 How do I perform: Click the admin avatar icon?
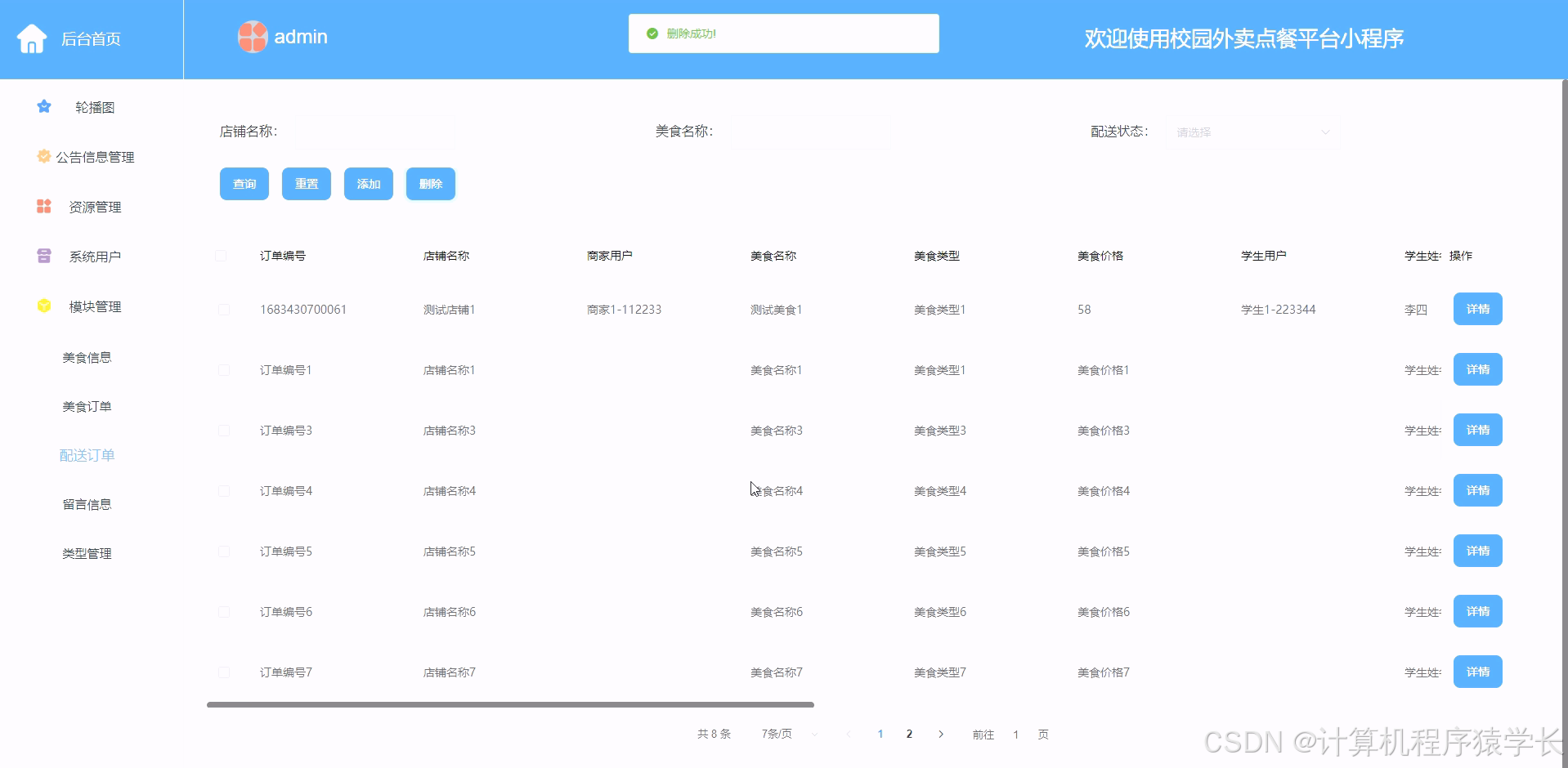click(253, 37)
